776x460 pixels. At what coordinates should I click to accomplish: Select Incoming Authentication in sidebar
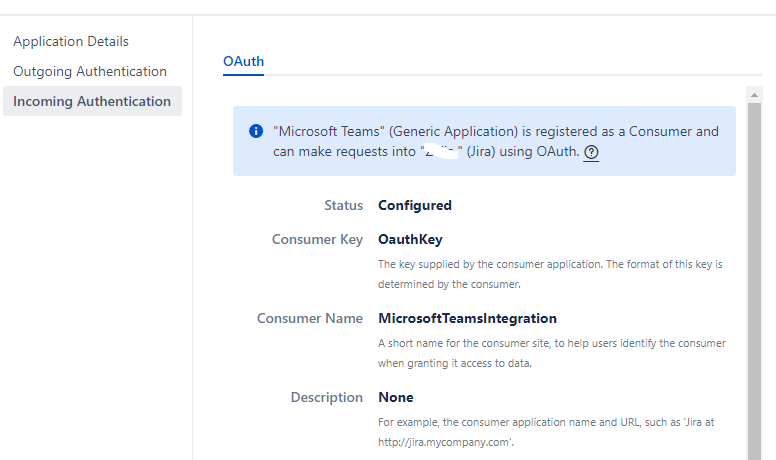pos(92,101)
